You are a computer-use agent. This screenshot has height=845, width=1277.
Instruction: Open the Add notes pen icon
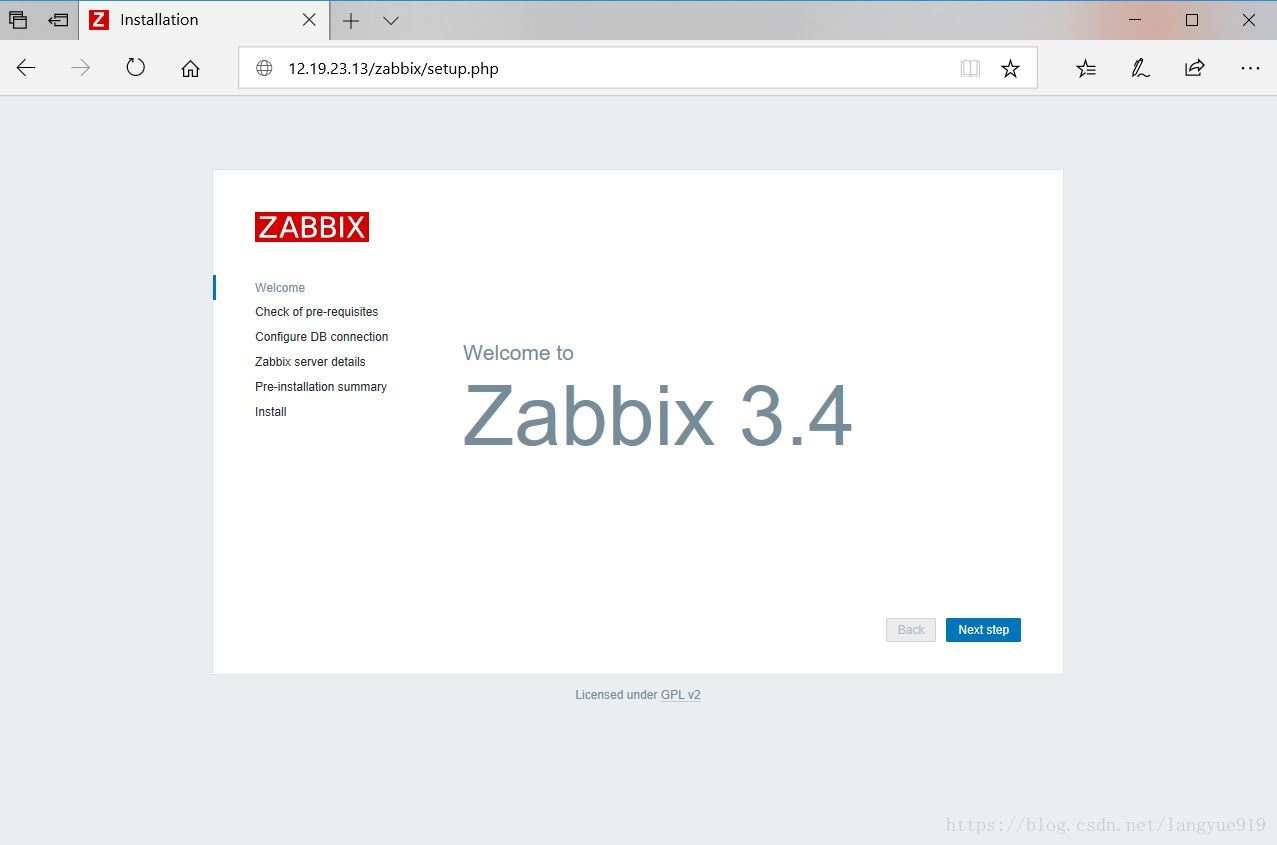(1140, 68)
